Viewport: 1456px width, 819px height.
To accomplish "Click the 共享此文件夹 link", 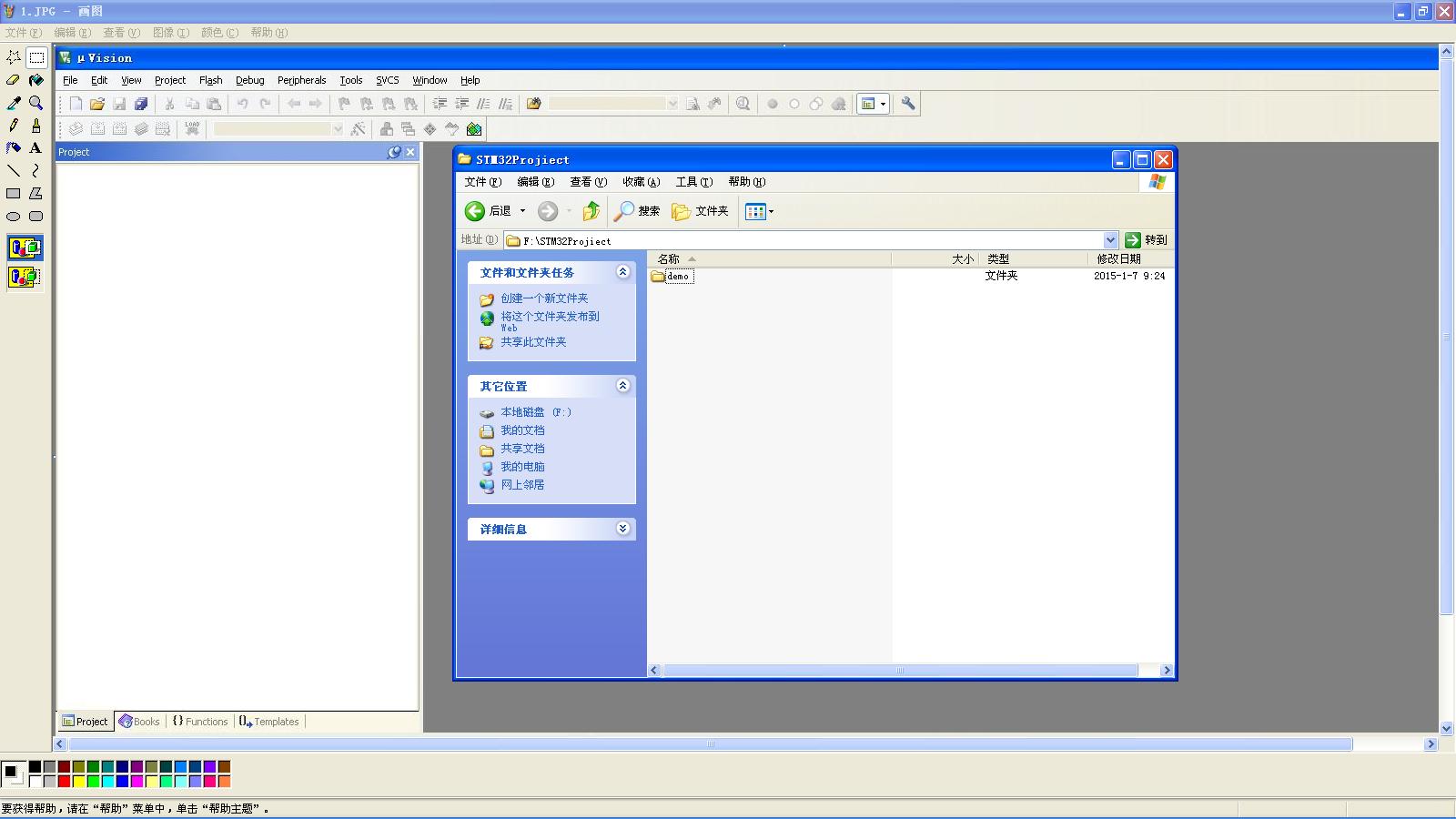I will pyautogui.click(x=533, y=342).
